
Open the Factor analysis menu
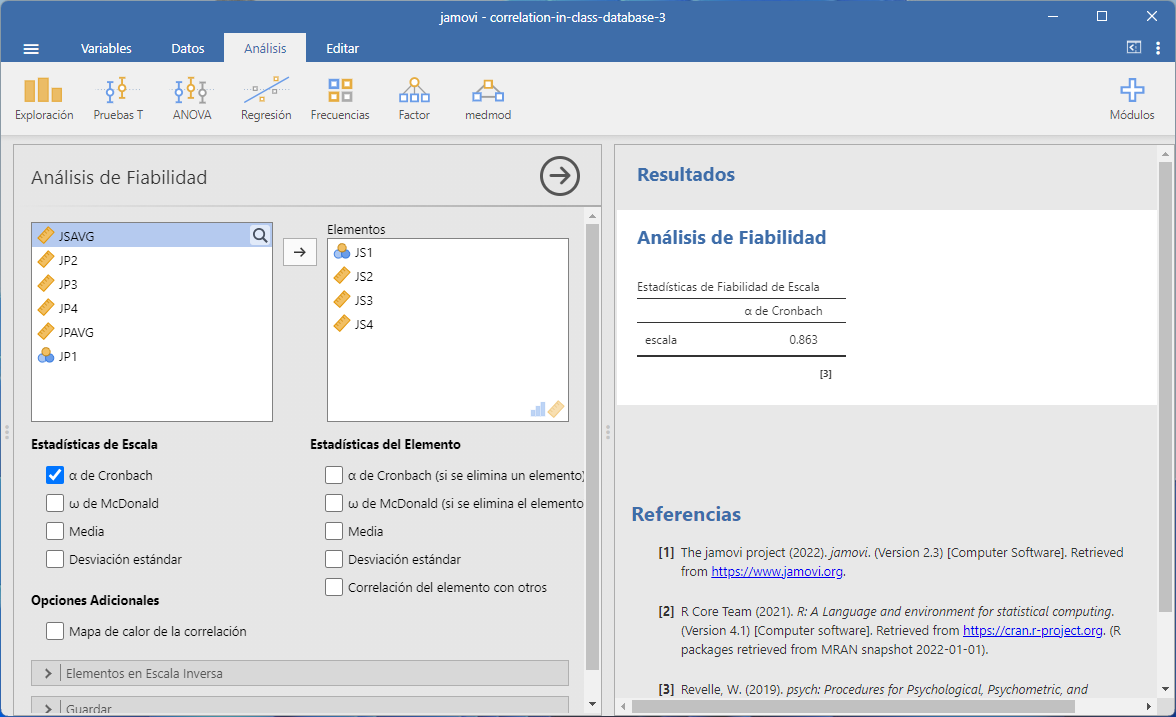point(414,99)
